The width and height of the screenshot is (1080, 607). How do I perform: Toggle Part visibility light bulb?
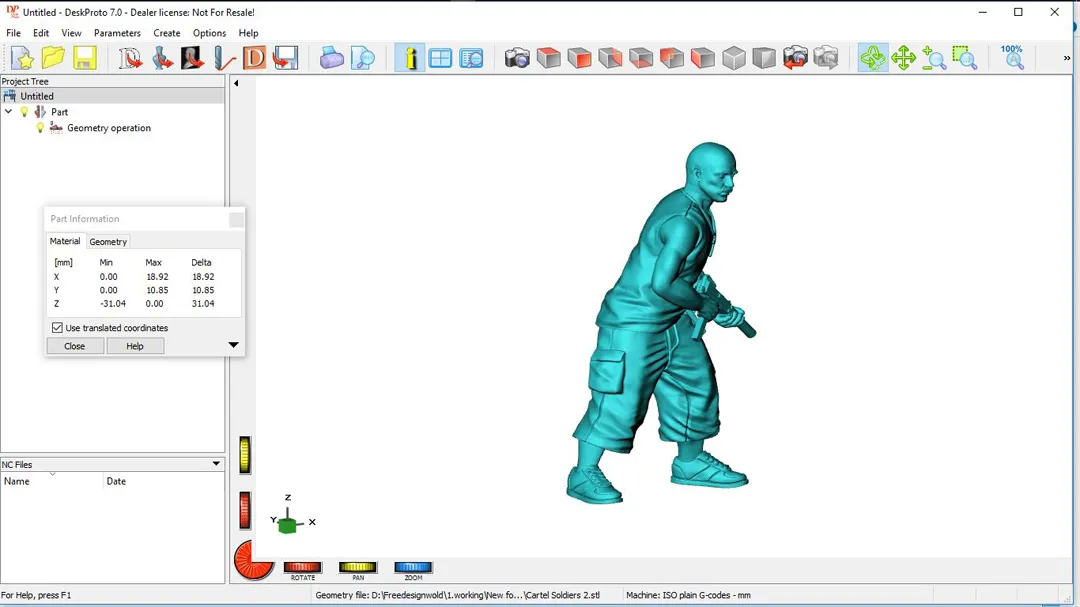(25, 112)
